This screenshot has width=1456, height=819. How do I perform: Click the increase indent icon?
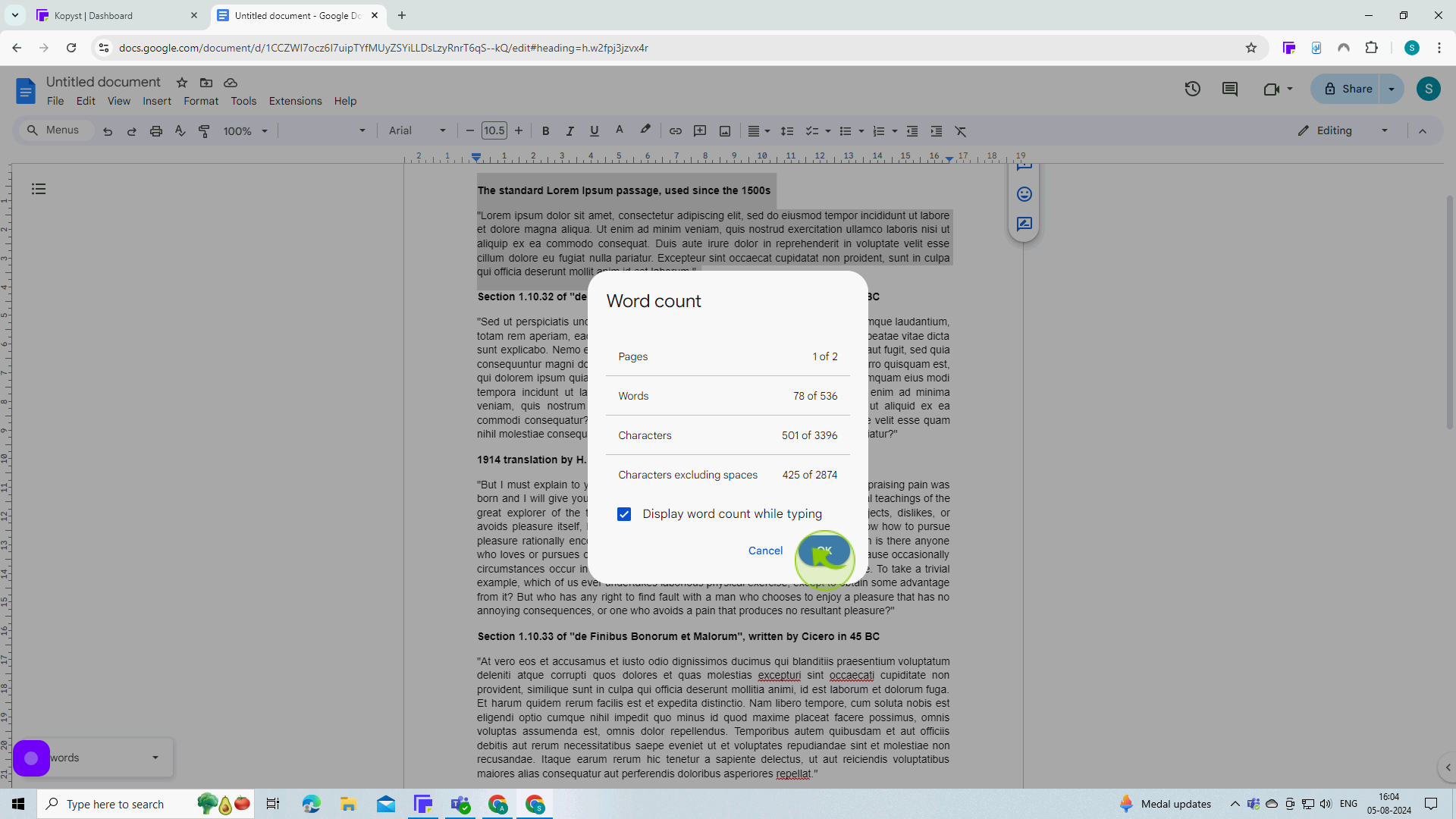click(x=937, y=131)
